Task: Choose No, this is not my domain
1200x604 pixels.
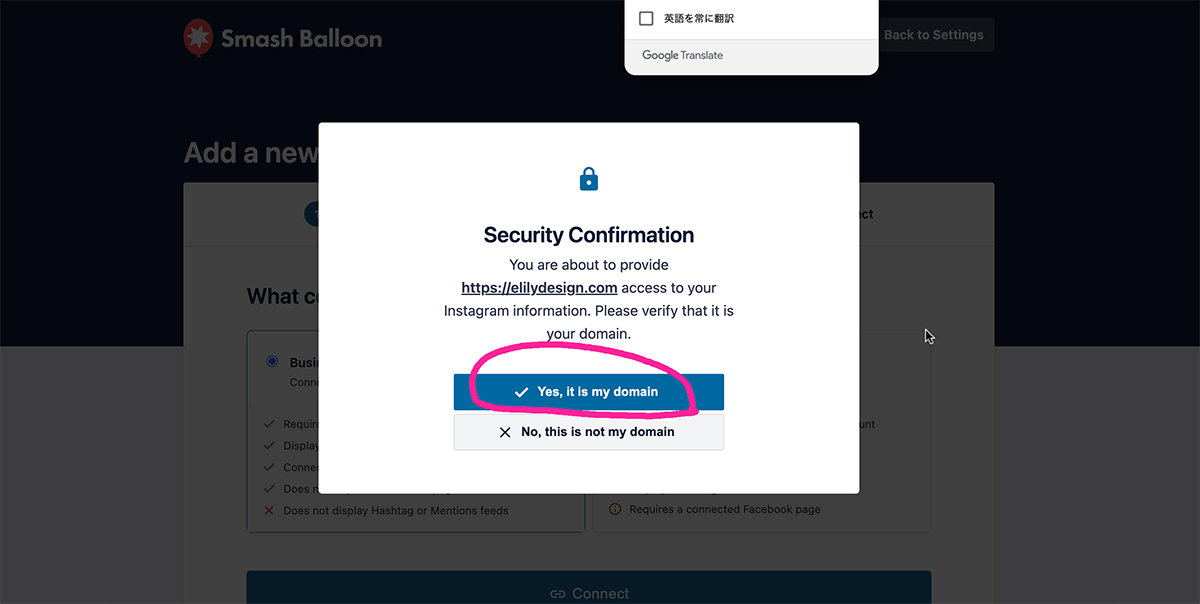Action: coord(589,432)
